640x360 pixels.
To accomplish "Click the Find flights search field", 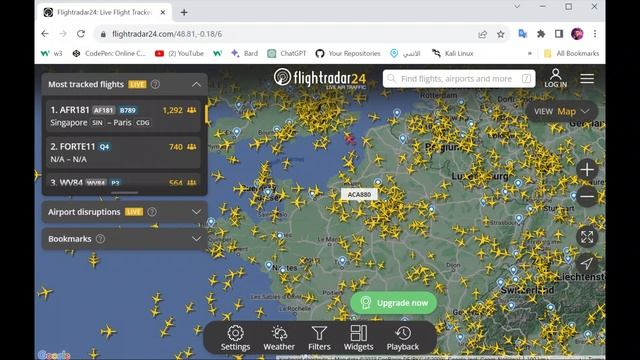I will 459,78.
